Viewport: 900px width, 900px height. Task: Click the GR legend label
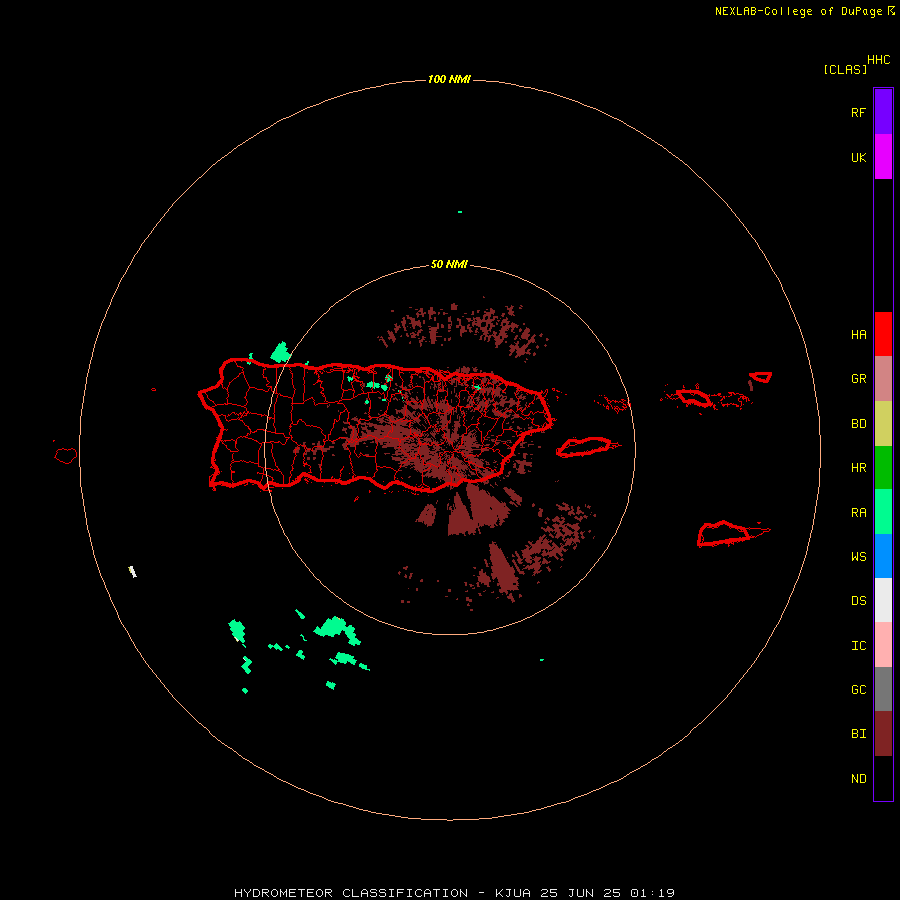click(858, 379)
